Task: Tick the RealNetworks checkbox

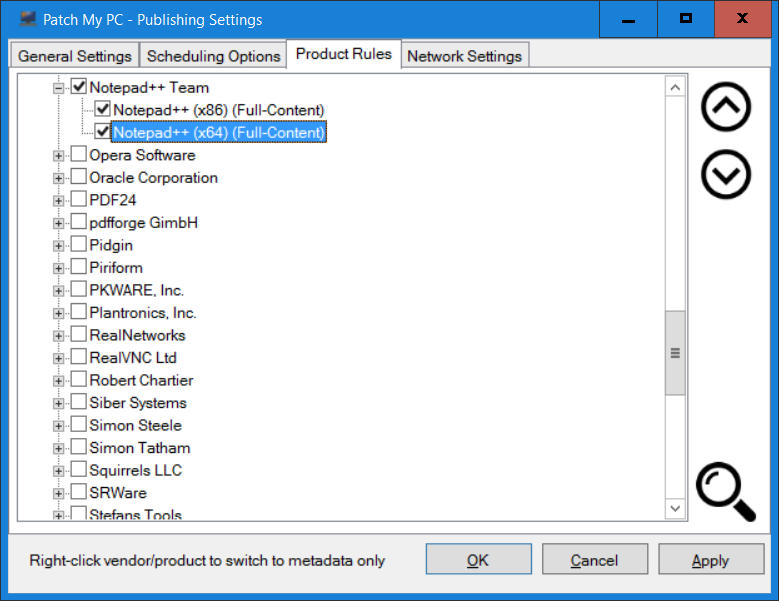Action: 78,334
